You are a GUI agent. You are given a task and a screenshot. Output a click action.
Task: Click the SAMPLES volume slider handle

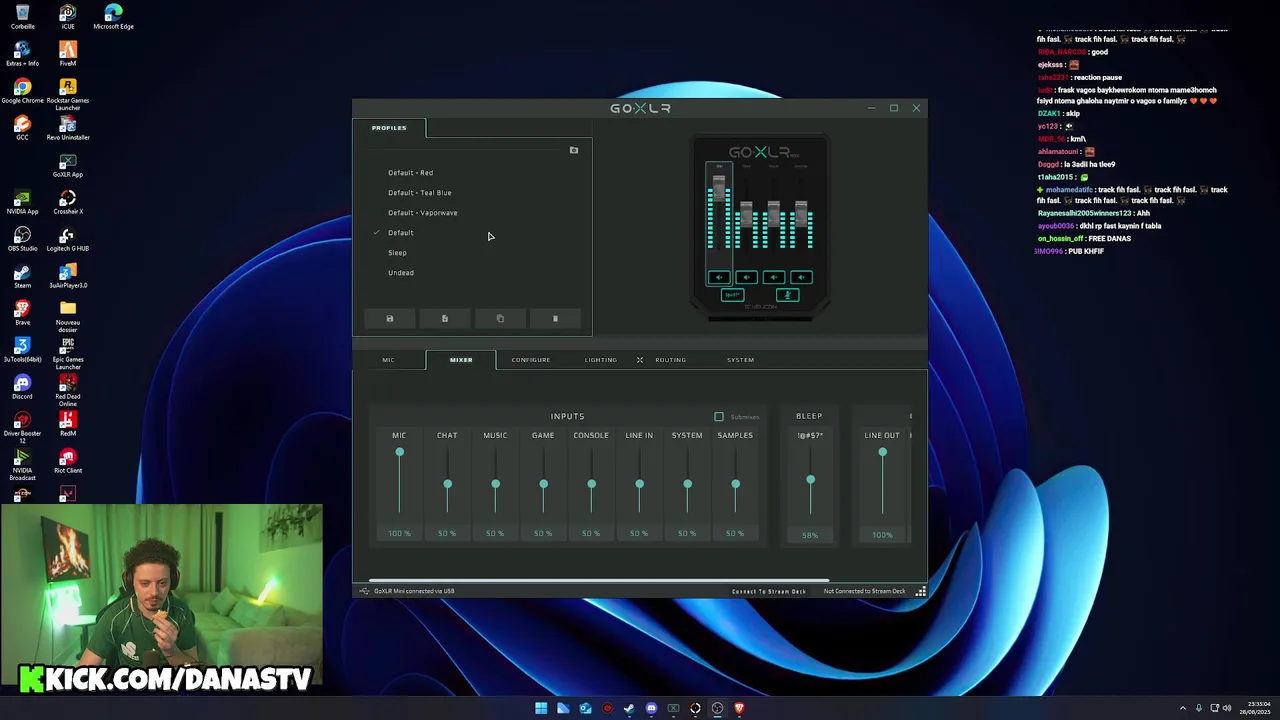[735, 484]
